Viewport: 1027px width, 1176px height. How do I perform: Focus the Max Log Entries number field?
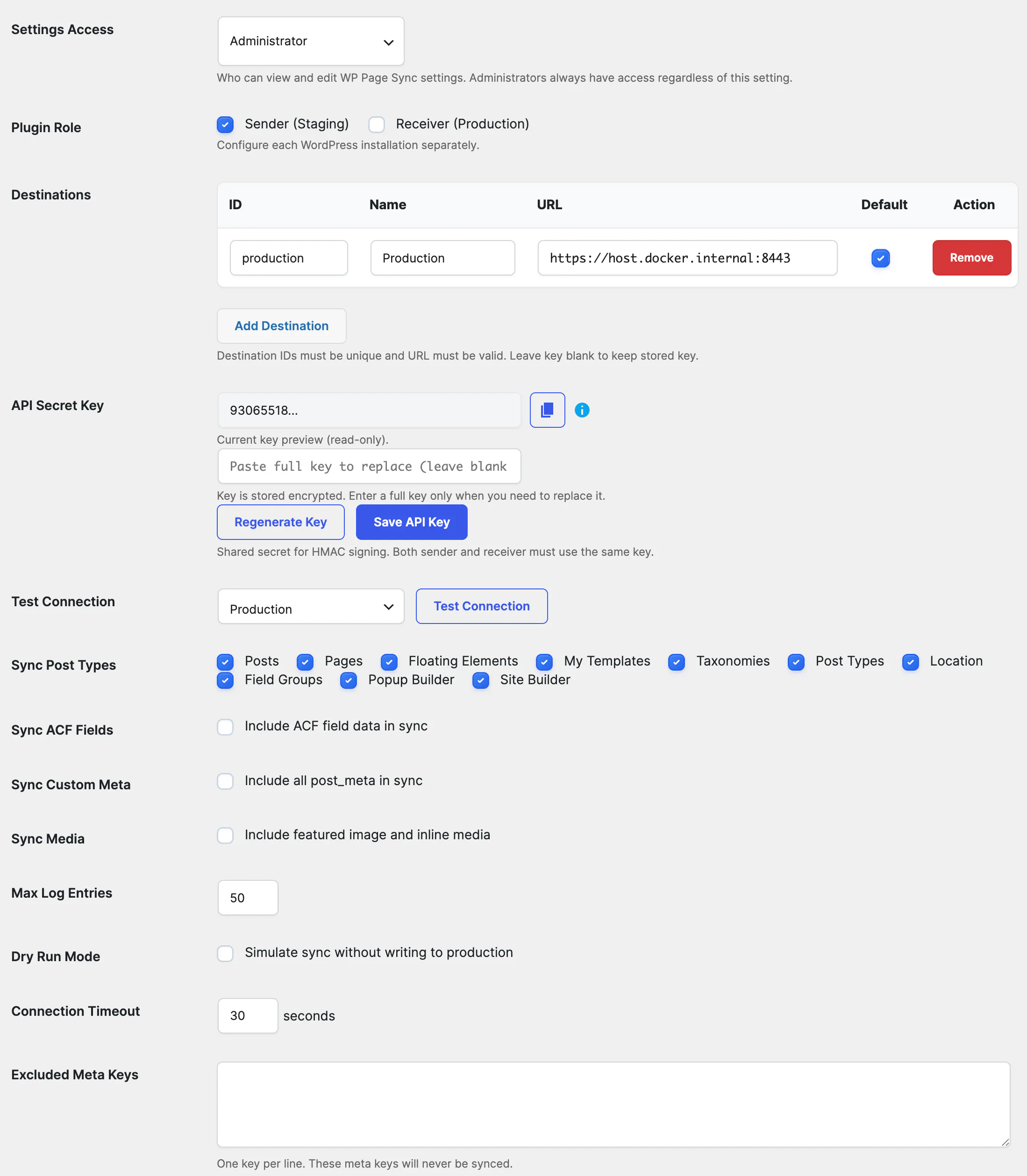[x=248, y=898]
